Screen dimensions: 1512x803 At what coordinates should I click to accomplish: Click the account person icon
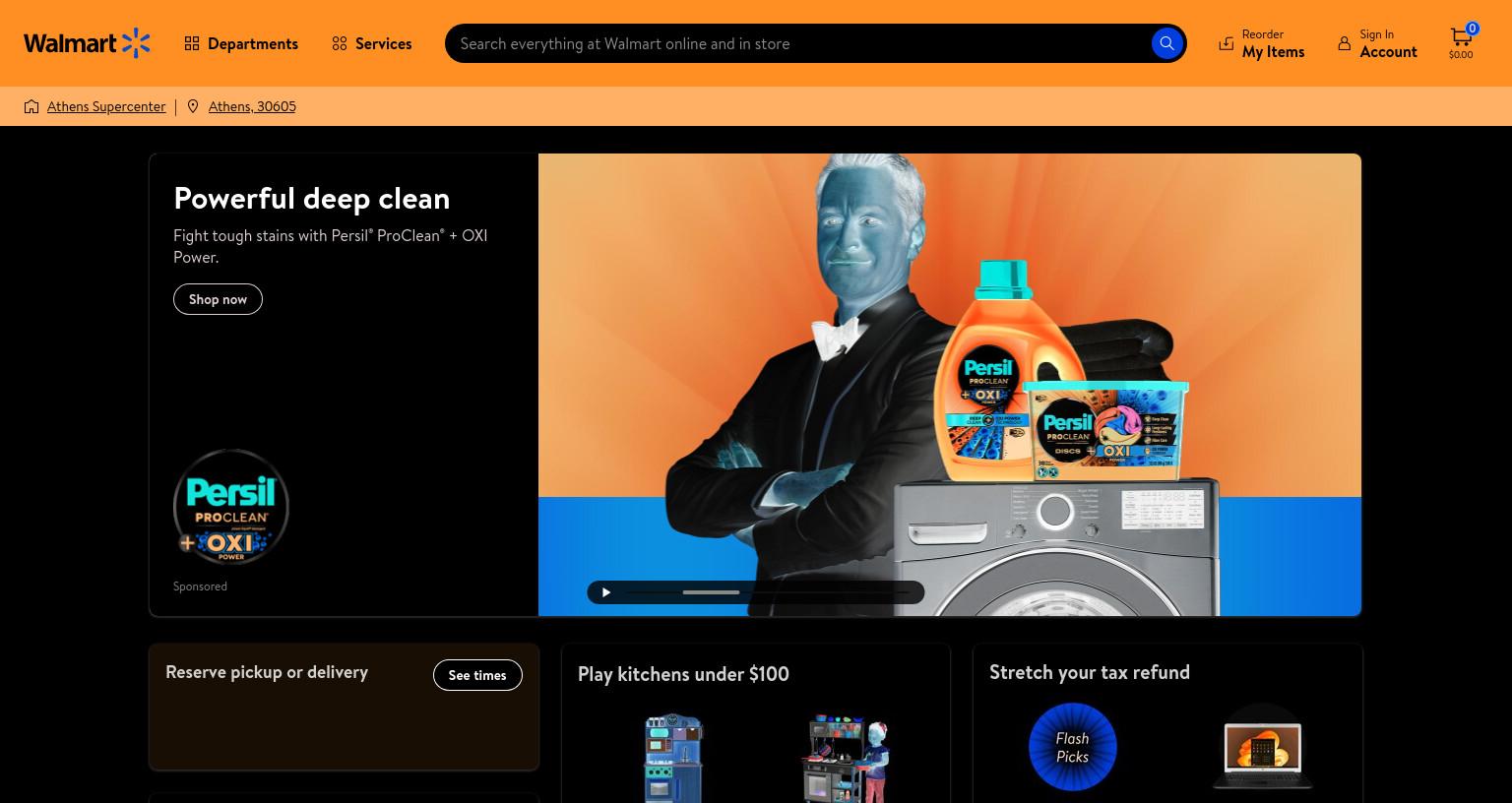[1344, 43]
